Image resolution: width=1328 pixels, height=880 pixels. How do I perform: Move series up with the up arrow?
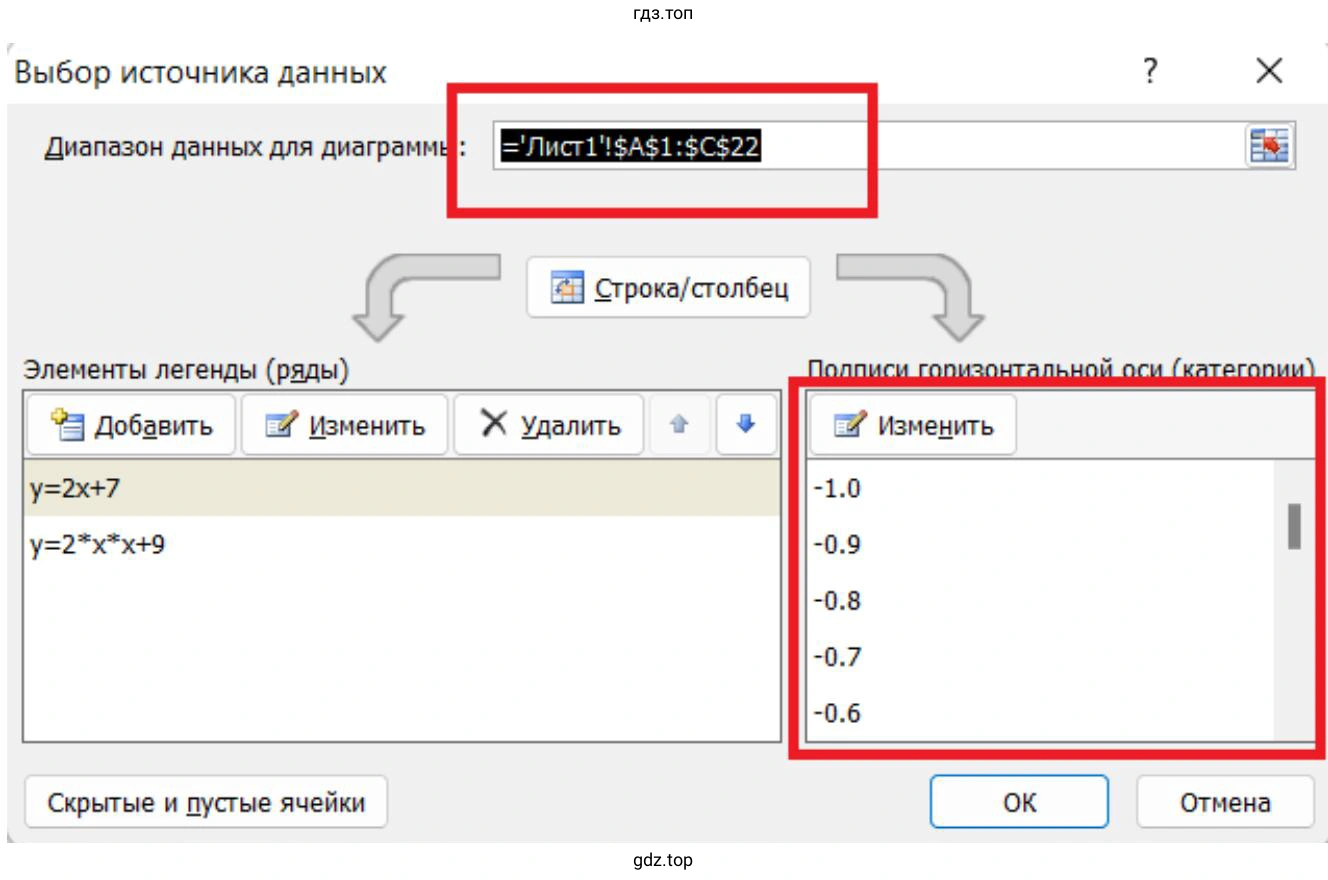click(679, 425)
